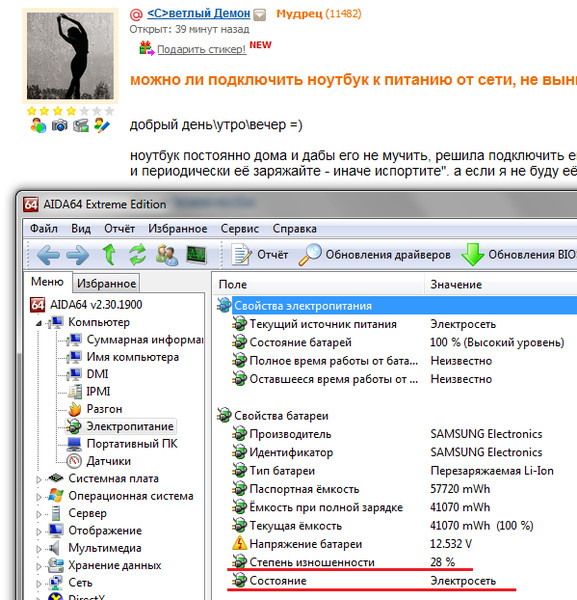
Task: Expand the Системная плата node
Action: (x=39, y=479)
